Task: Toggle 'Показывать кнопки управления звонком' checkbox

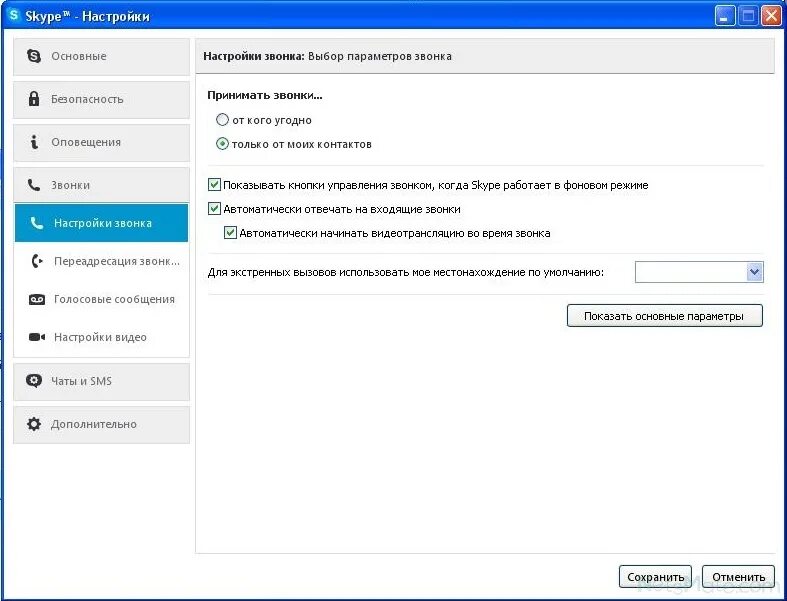Action: click(x=214, y=185)
